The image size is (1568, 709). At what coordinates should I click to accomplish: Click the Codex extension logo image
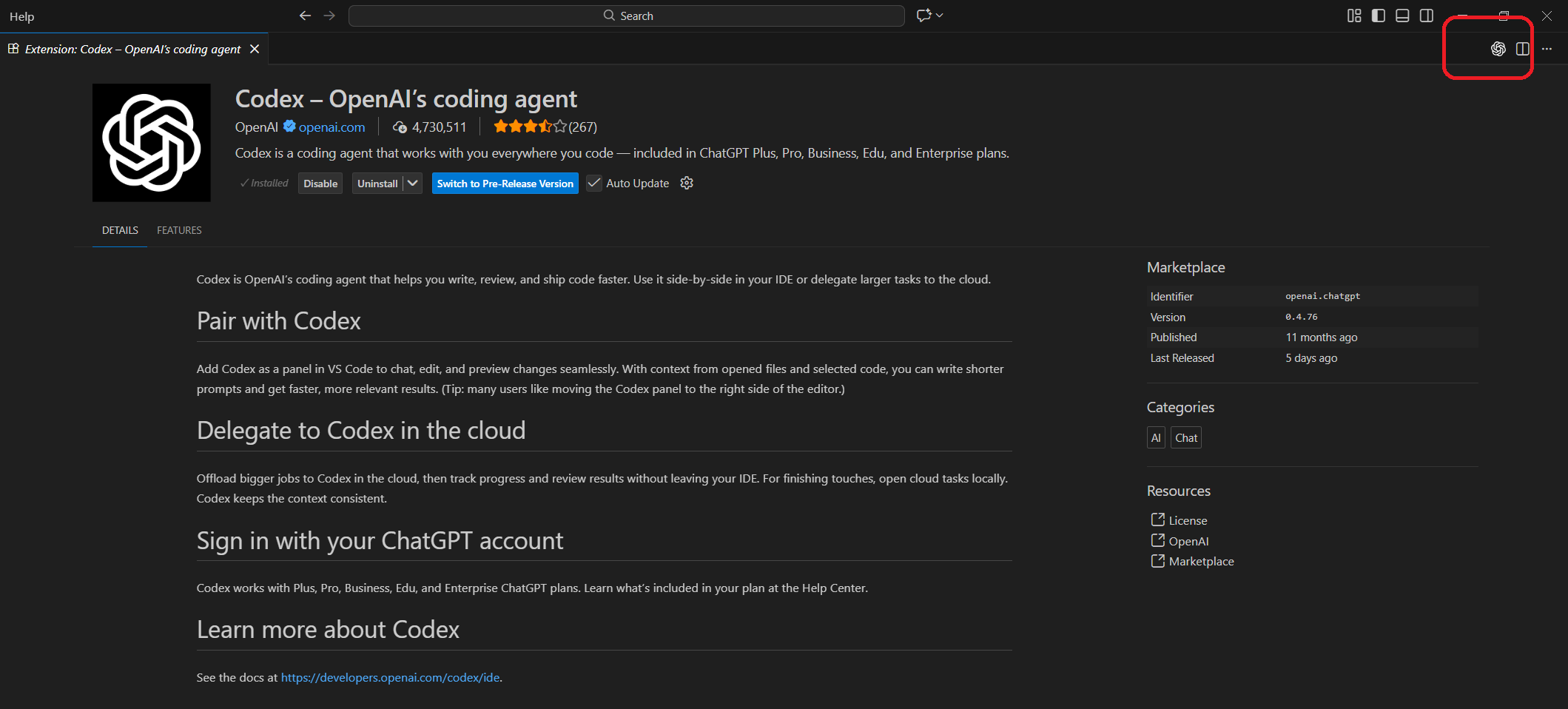(152, 143)
